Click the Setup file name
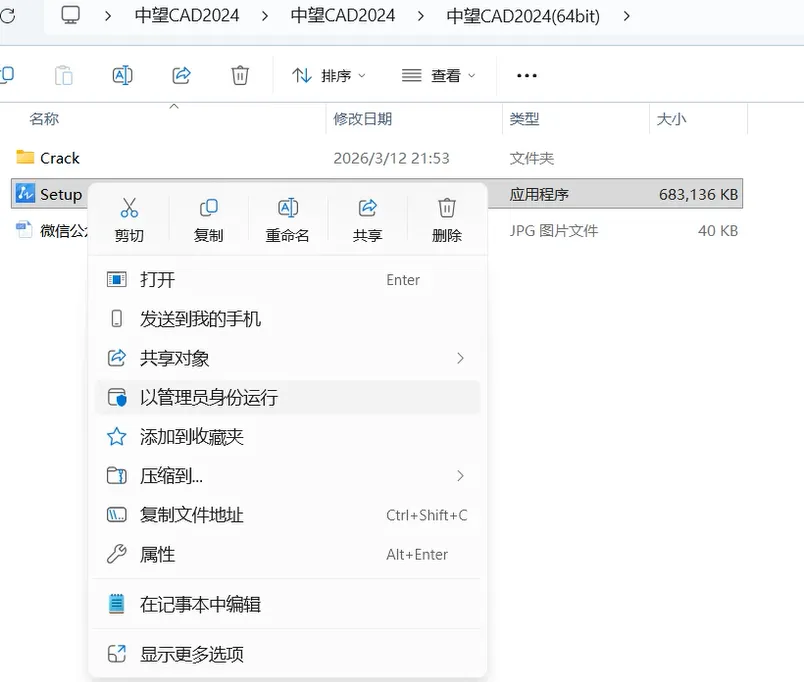 click(61, 194)
